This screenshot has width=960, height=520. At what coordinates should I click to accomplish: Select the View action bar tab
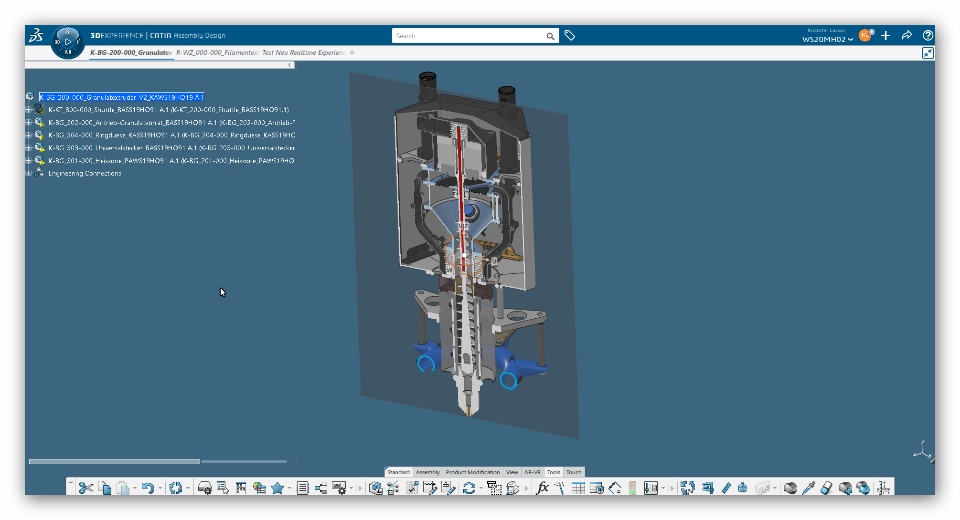(x=512, y=472)
